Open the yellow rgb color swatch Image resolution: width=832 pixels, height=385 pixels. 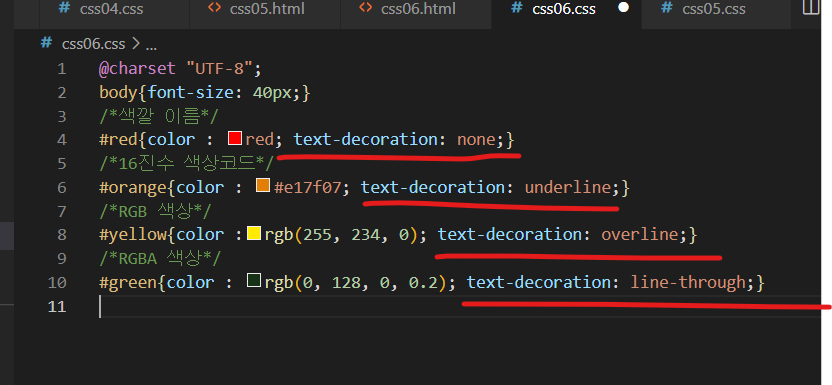click(254, 233)
